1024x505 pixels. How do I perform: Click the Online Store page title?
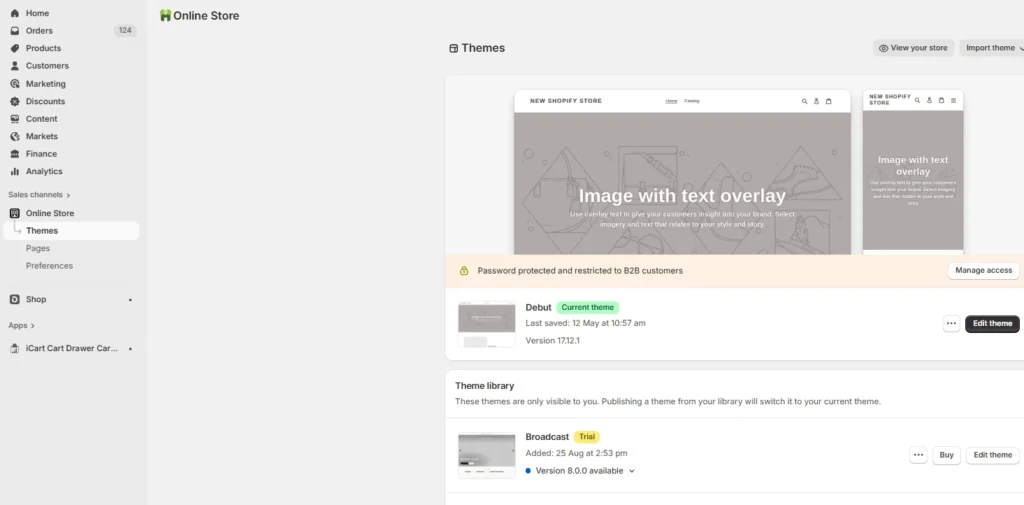click(206, 16)
